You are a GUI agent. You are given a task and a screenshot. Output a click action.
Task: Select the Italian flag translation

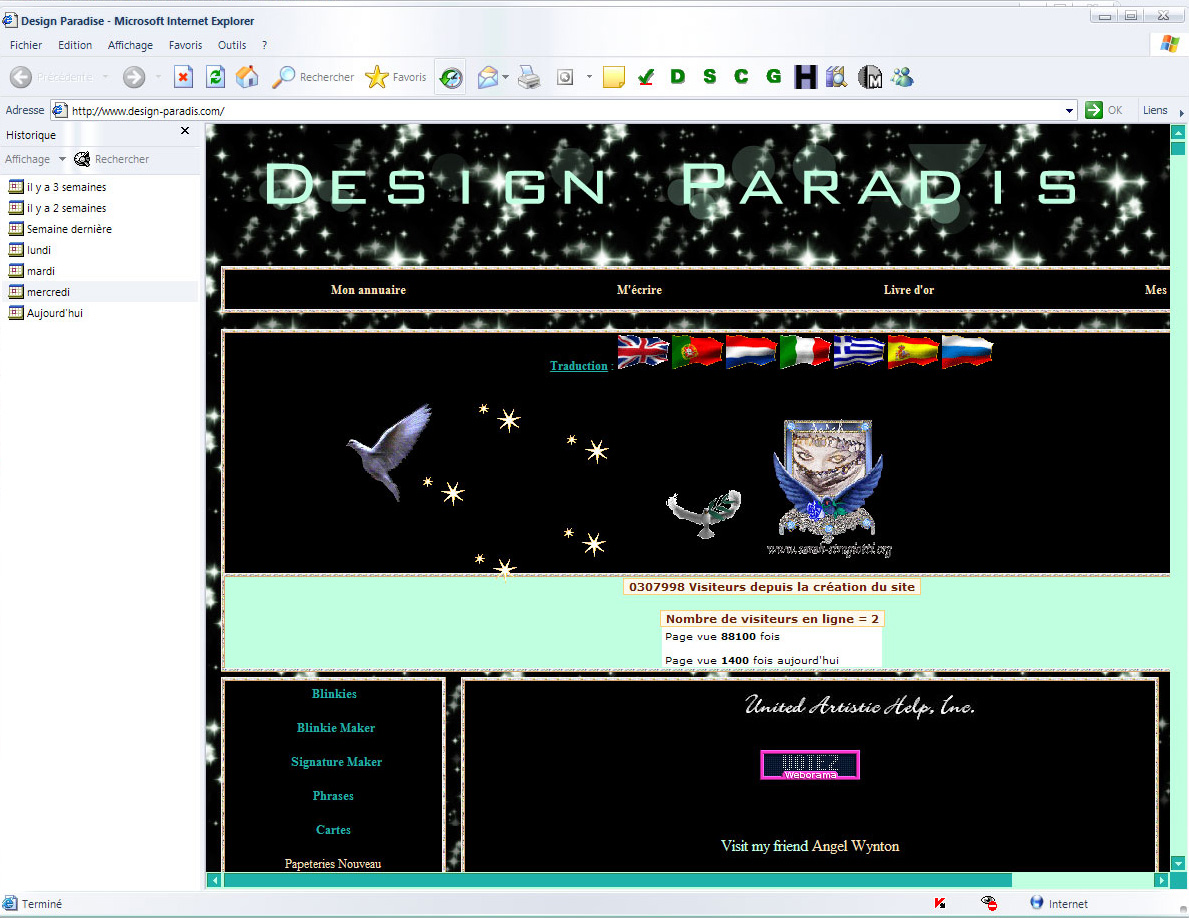click(x=805, y=352)
